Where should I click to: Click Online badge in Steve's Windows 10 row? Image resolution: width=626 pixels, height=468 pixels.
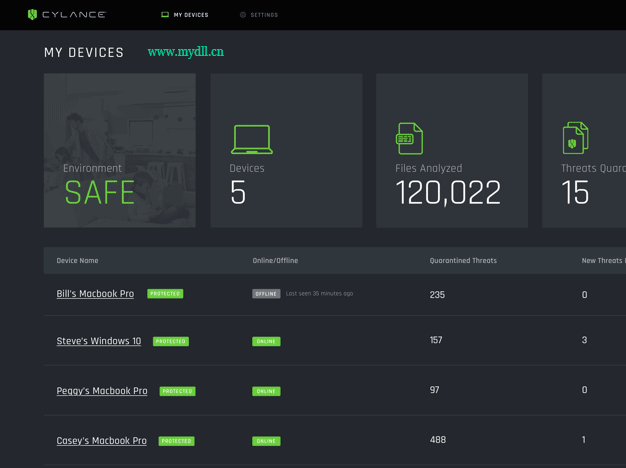[x=266, y=341]
